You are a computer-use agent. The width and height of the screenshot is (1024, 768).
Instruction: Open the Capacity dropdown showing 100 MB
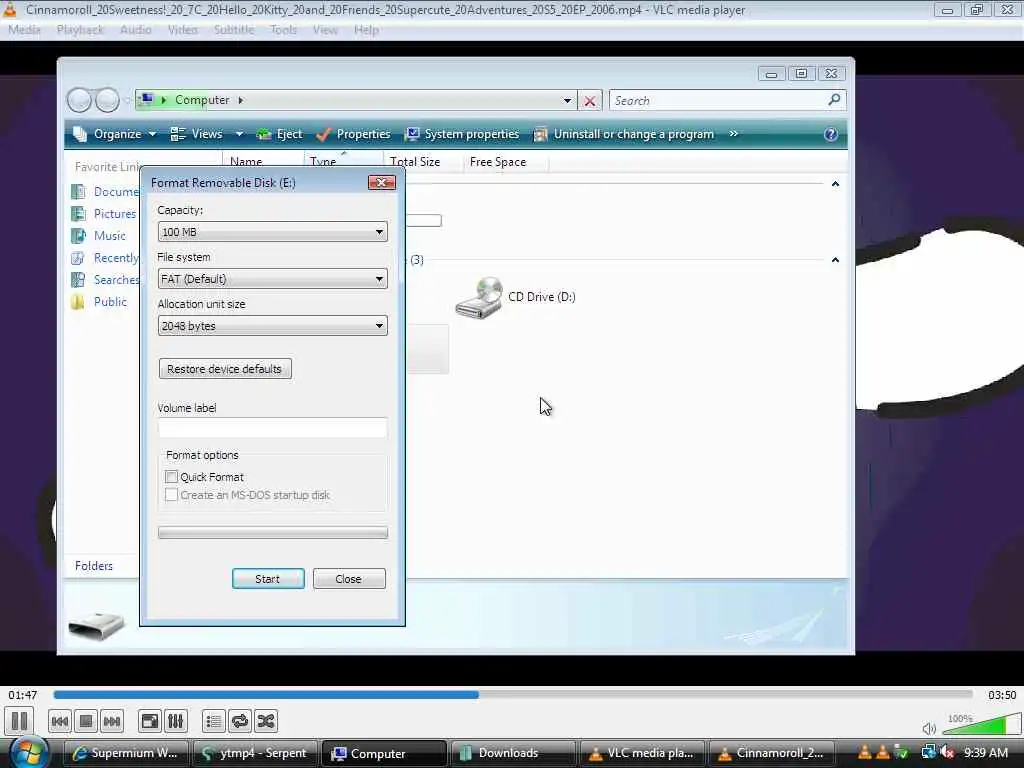(x=272, y=232)
